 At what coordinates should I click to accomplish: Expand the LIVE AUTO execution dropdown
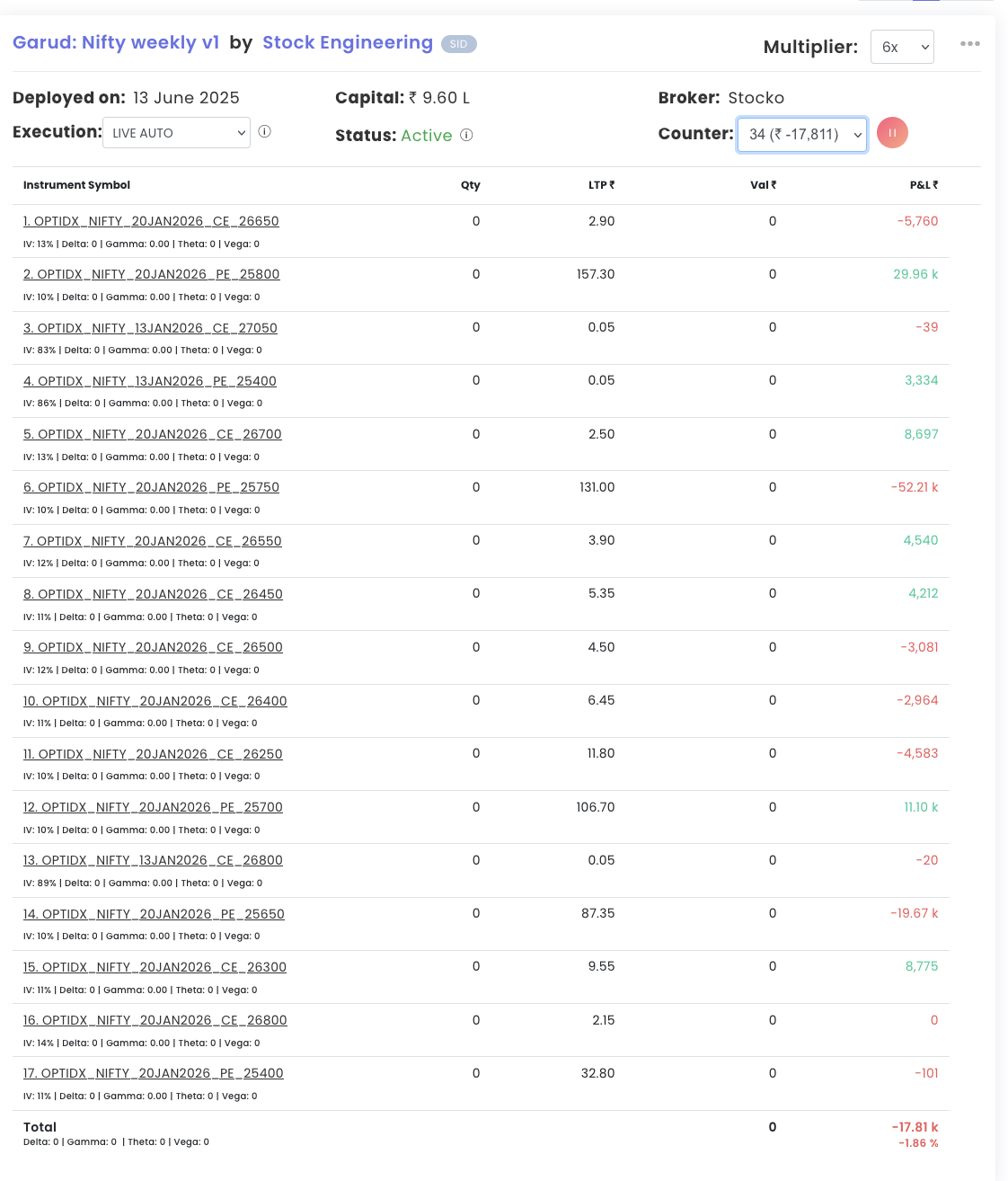(176, 133)
